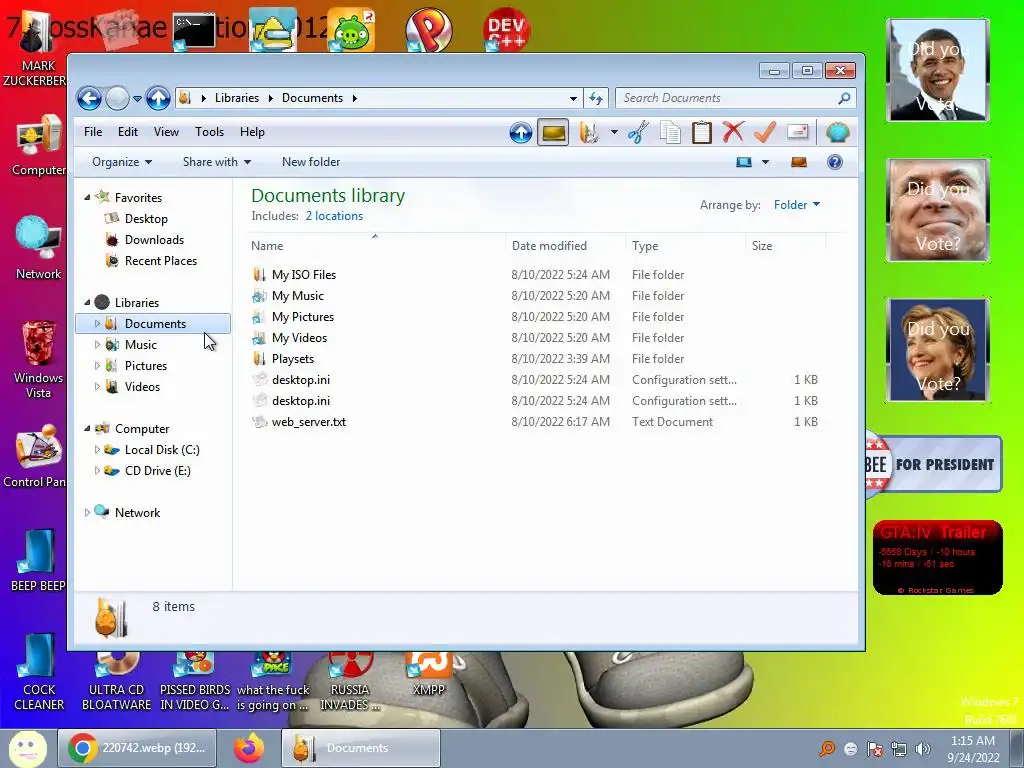
Task: Sort by the Type column header
Action: 685,246
